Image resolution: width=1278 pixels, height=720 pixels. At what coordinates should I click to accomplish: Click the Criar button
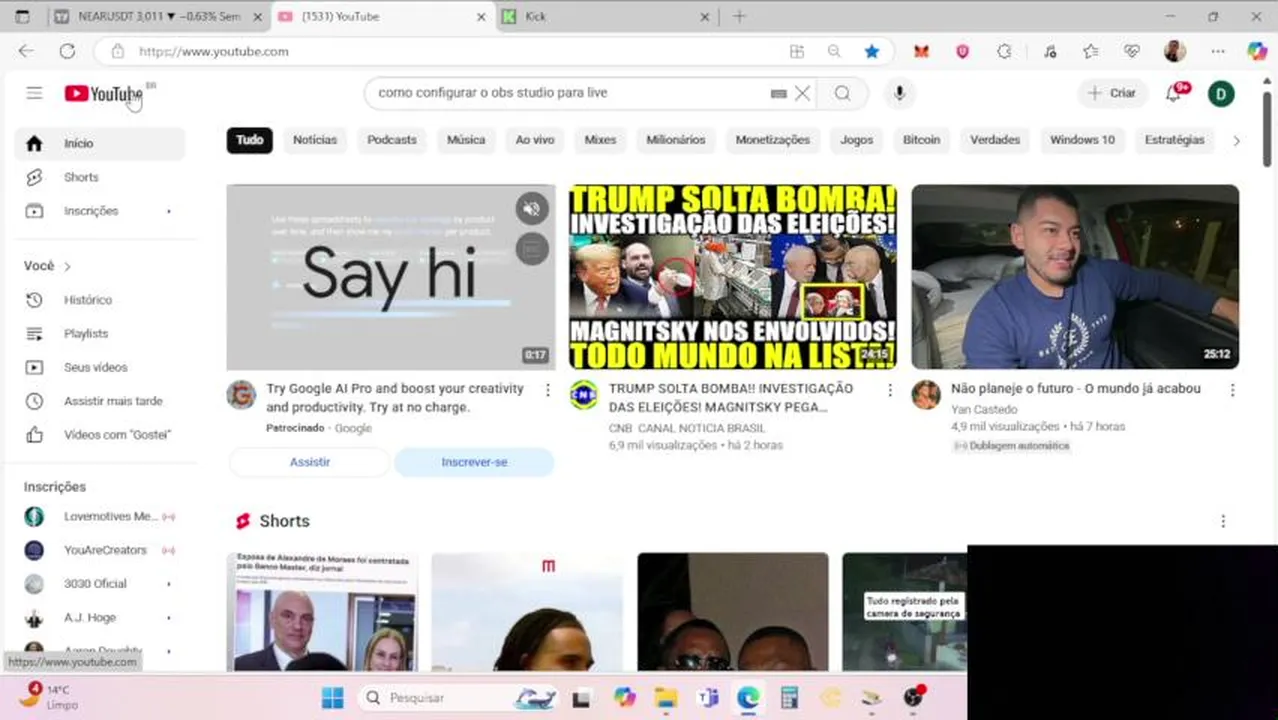point(1112,93)
